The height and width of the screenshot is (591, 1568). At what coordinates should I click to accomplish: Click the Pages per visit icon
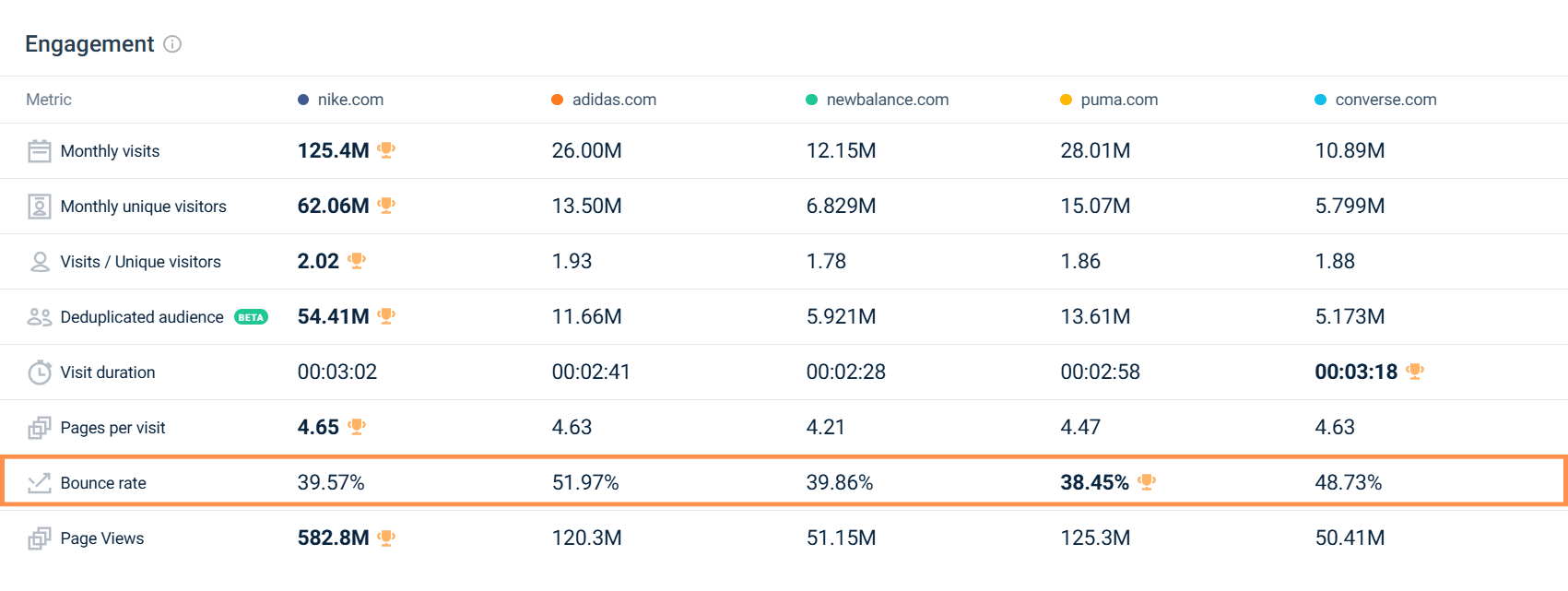[40, 428]
